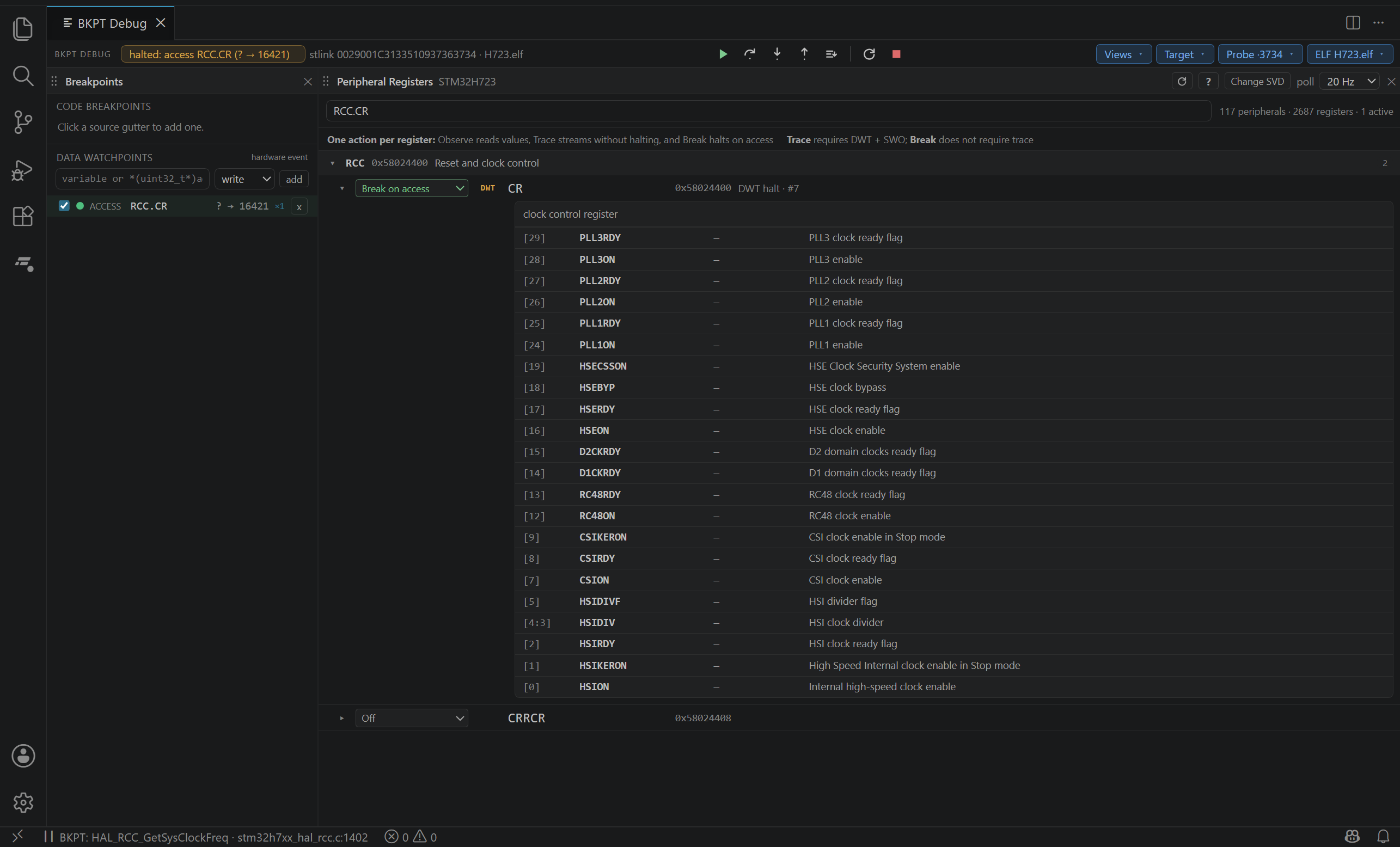The width and height of the screenshot is (1400, 847).
Task: Click the HSEBYP field row
Action: [953, 388]
